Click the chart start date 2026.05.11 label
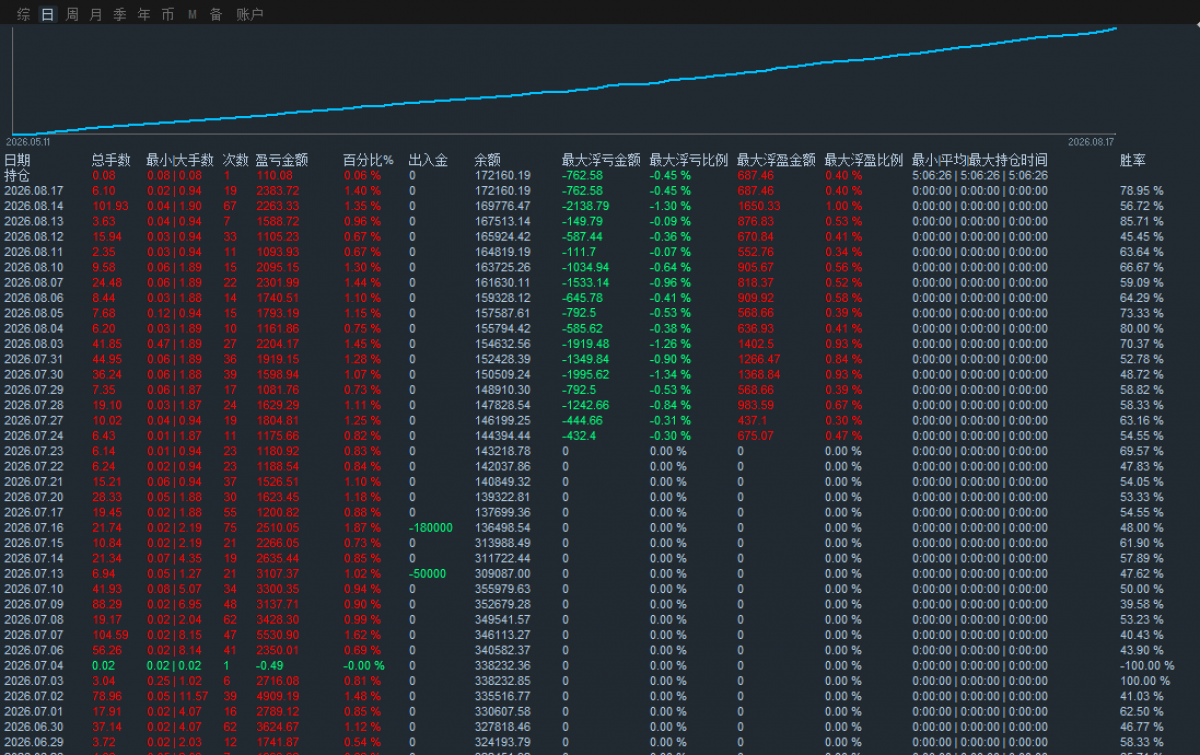The width and height of the screenshot is (1200, 755). [27, 142]
